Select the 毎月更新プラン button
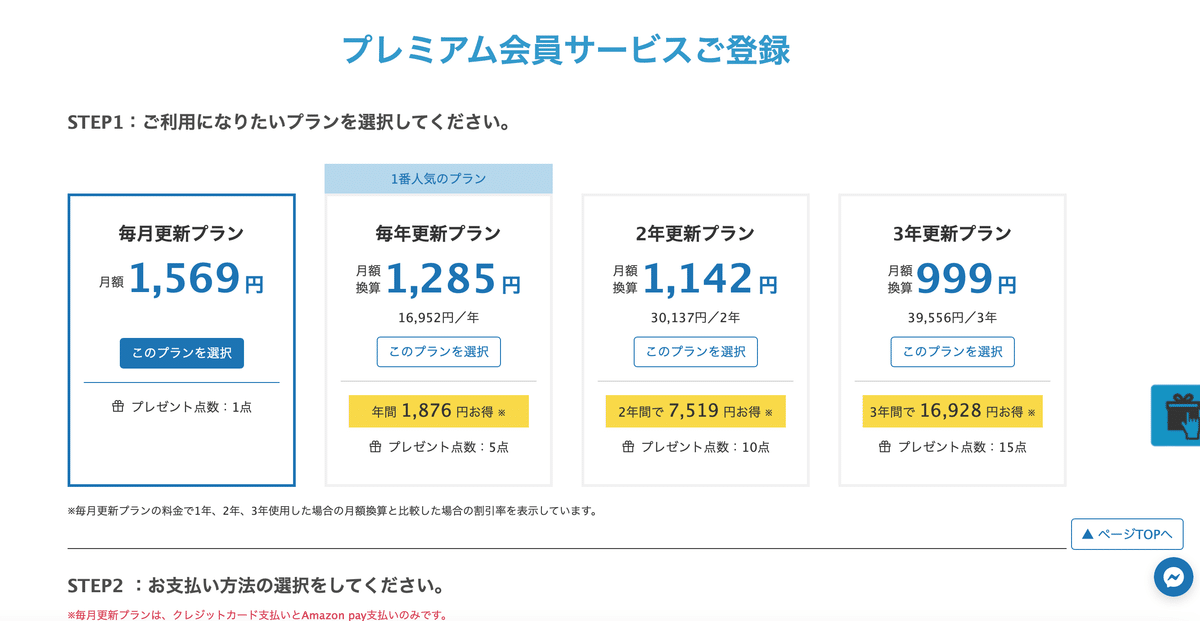The height and width of the screenshot is (621, 1200). coord(182,353)
